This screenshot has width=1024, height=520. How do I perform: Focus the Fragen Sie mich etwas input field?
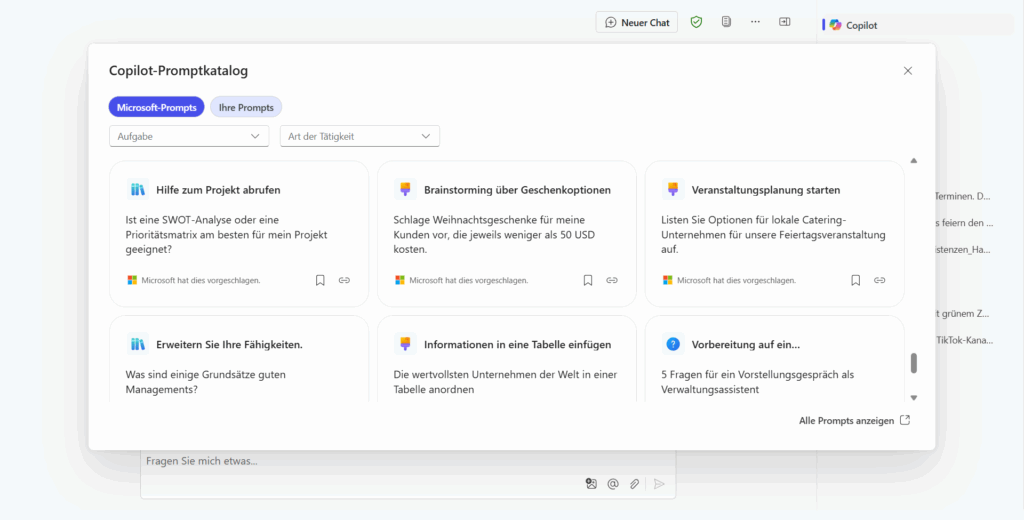(408, 461)
